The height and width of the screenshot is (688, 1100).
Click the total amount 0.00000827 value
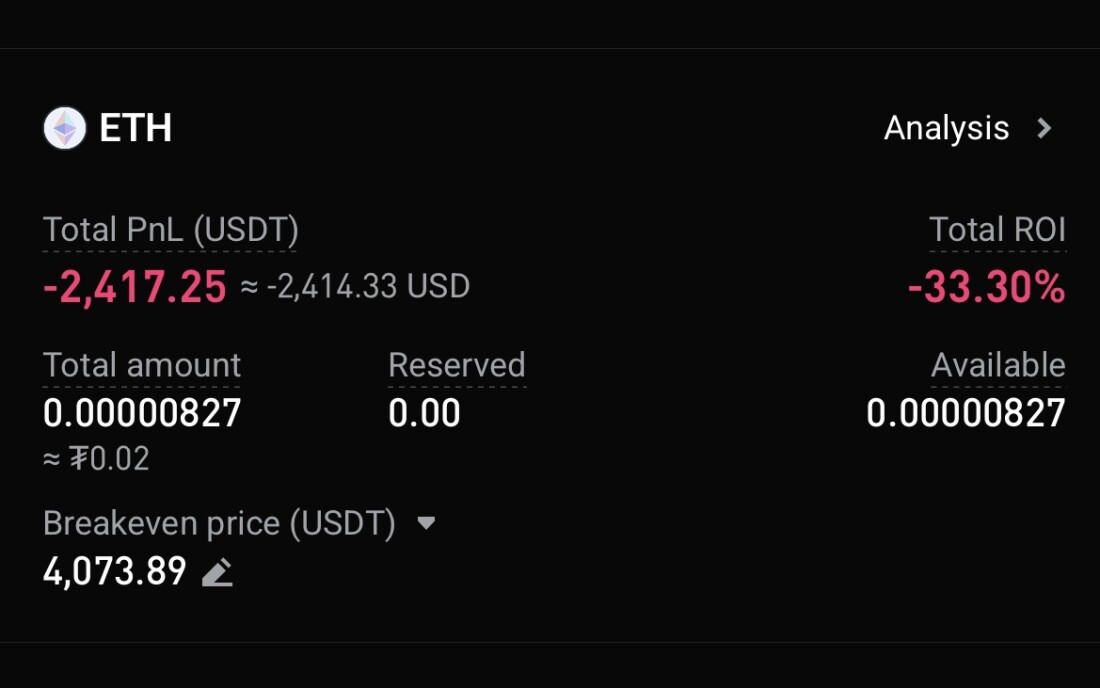[142, 413]
